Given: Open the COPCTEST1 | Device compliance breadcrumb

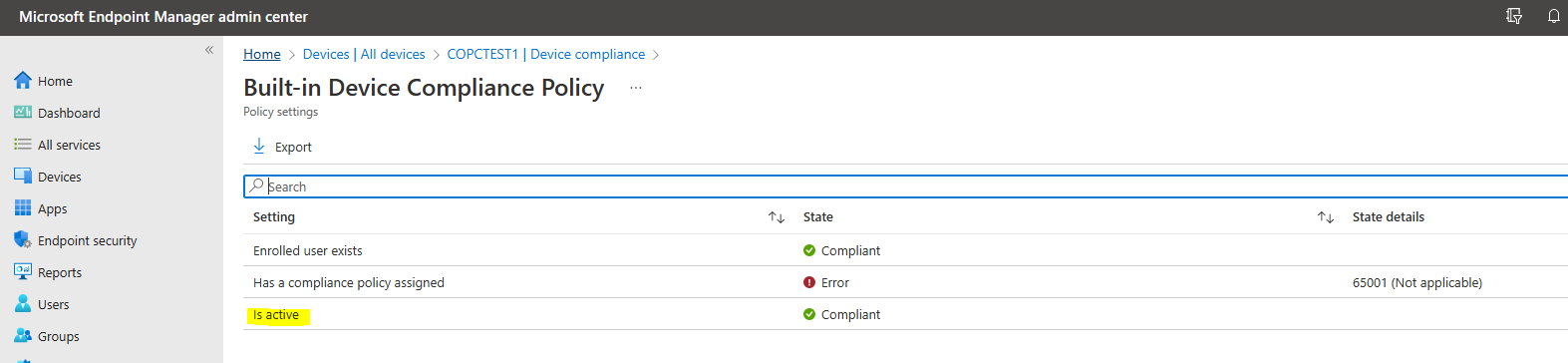Looking at the screenshot, I should pos(546,54).
